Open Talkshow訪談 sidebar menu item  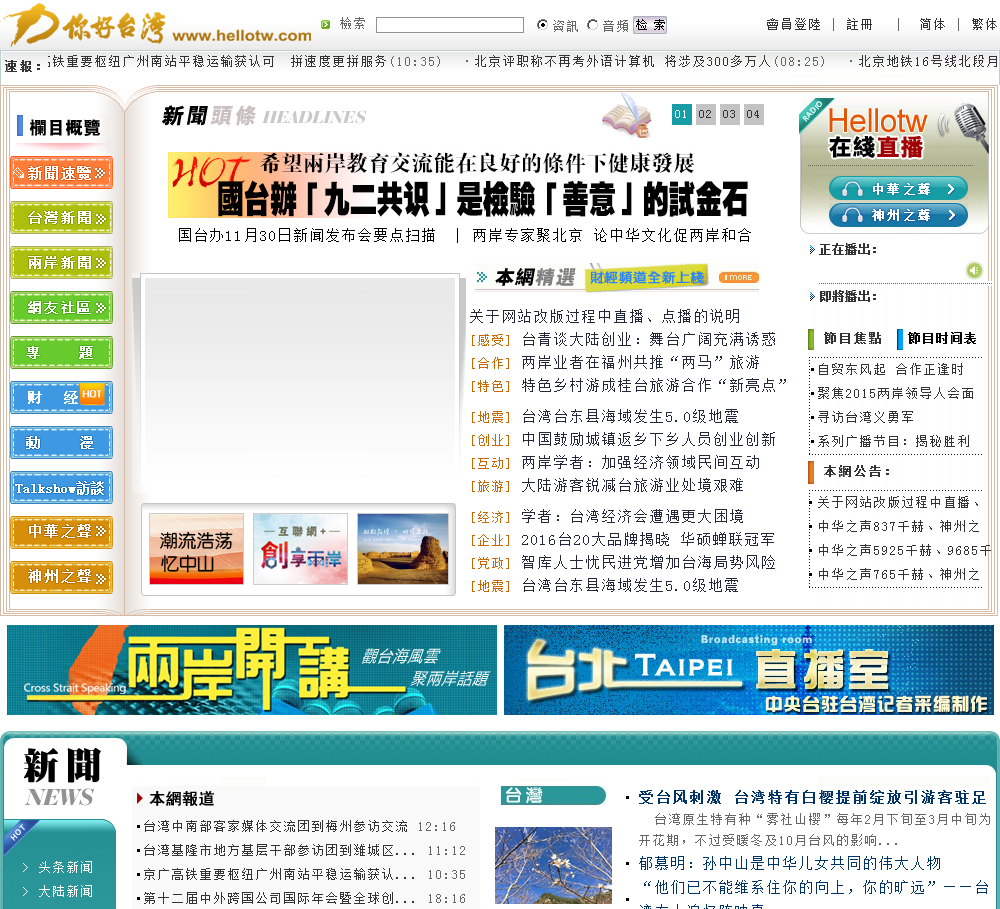coord(61,488)
